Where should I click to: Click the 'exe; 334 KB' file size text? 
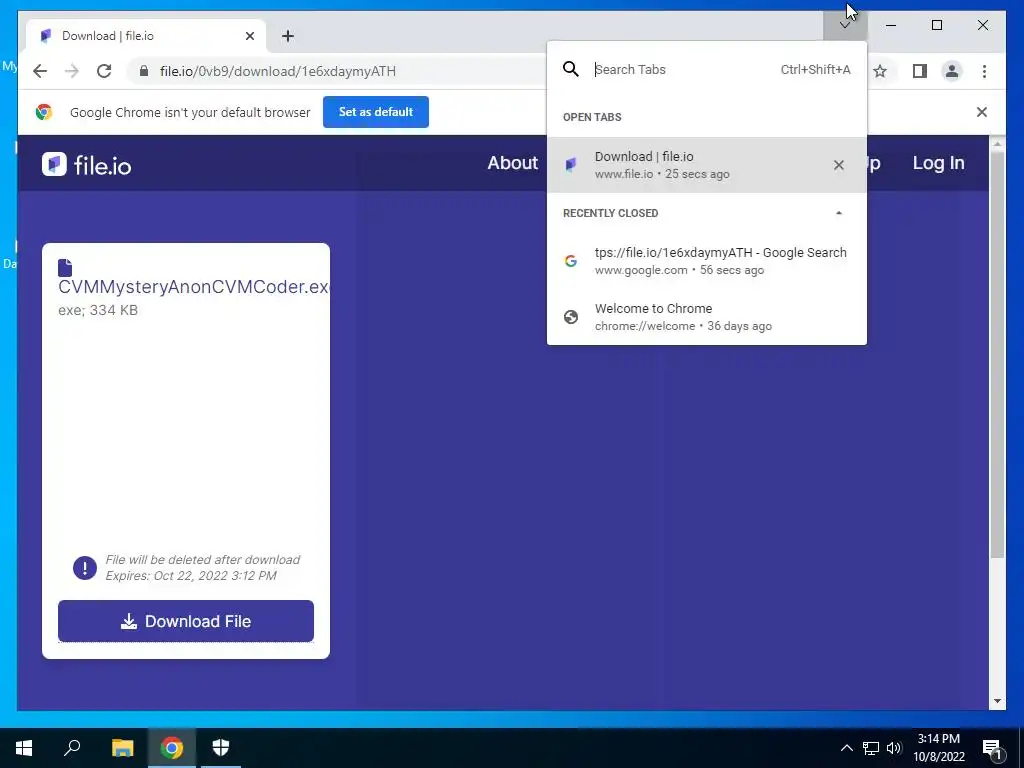pyautogui.click(x=98, y=310)
